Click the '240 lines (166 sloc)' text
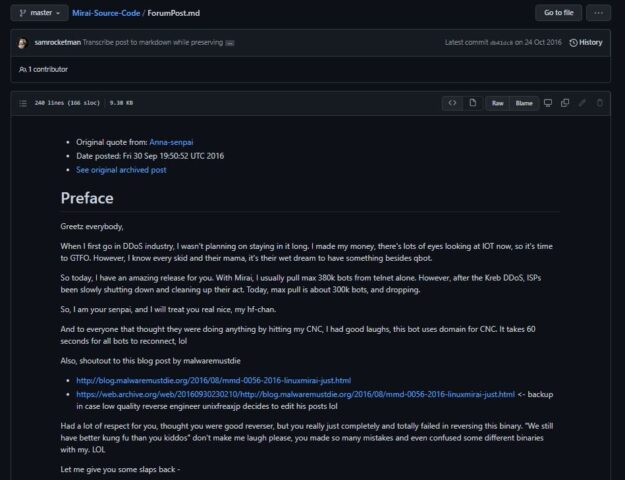Viewport: 625px width, 480px height. tap(67, 103)
